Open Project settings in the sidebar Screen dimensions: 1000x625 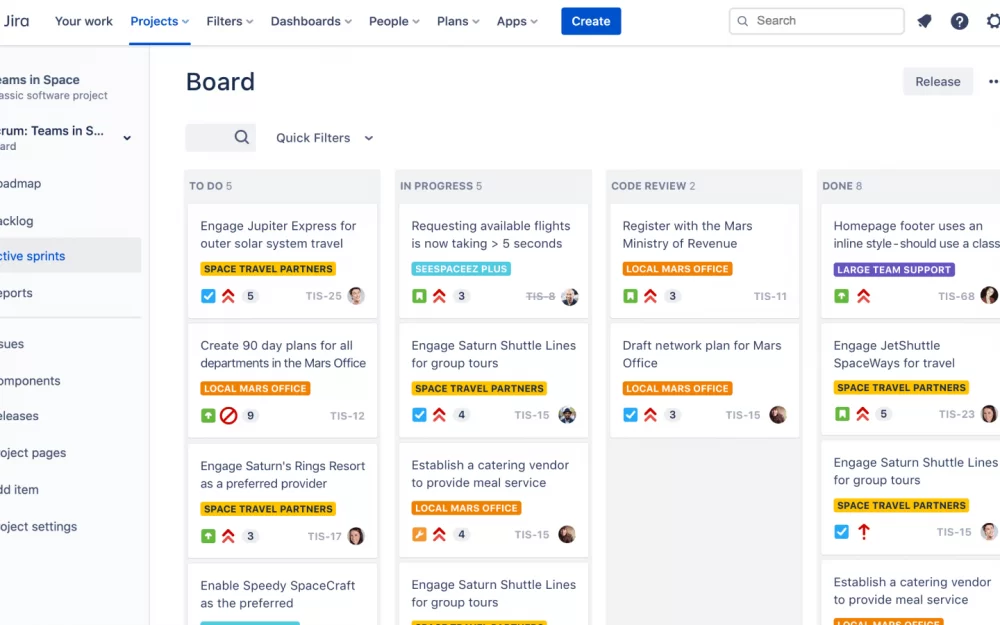(x=38, y=527)
